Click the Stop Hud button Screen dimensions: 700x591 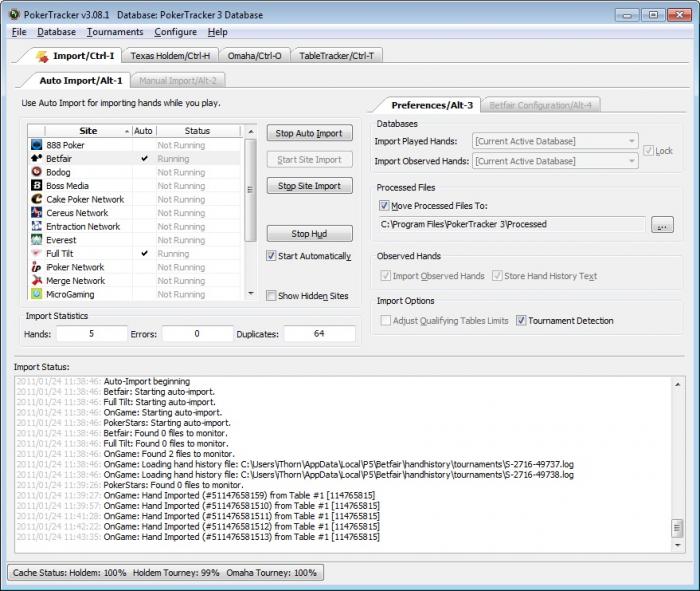pos(309,233)
